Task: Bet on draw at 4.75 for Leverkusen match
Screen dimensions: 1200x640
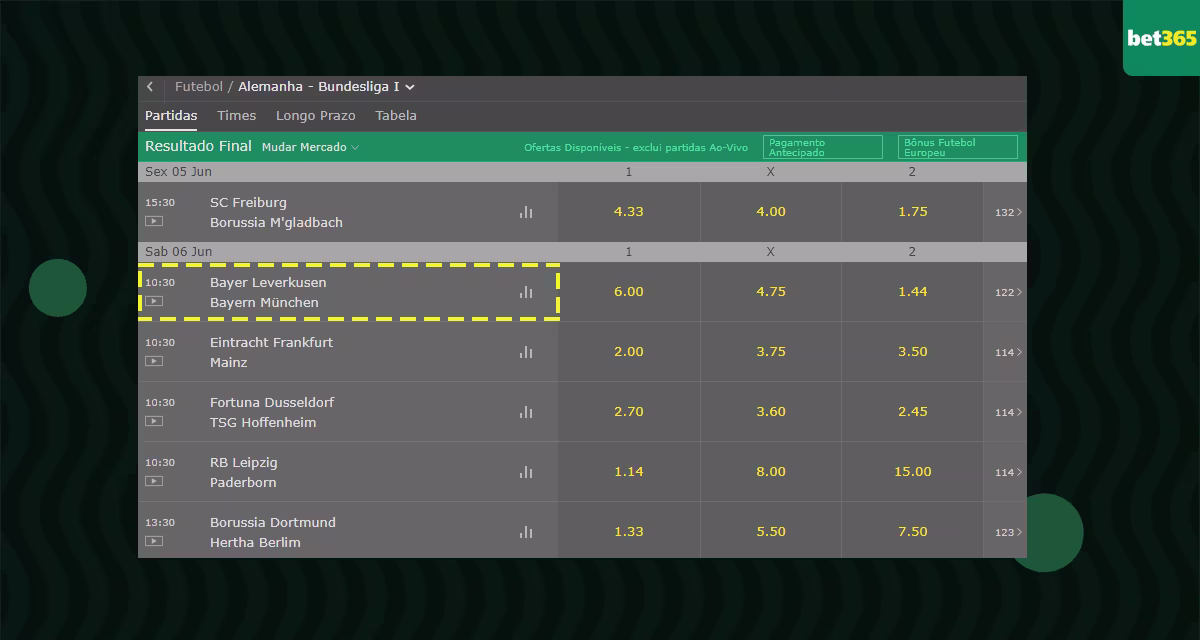Action: (x=771, y=292)
